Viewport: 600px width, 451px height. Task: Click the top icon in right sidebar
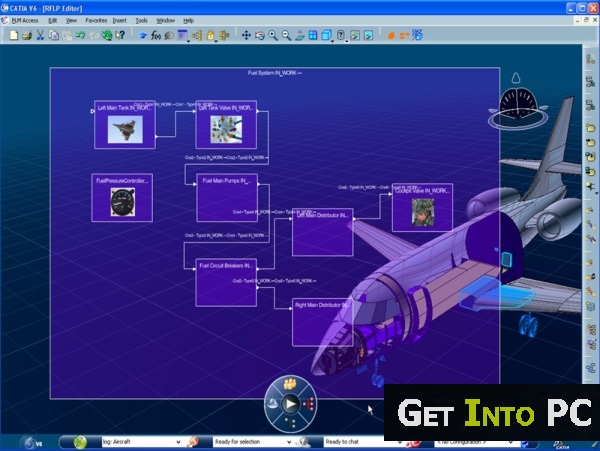(x=590, y=59)
